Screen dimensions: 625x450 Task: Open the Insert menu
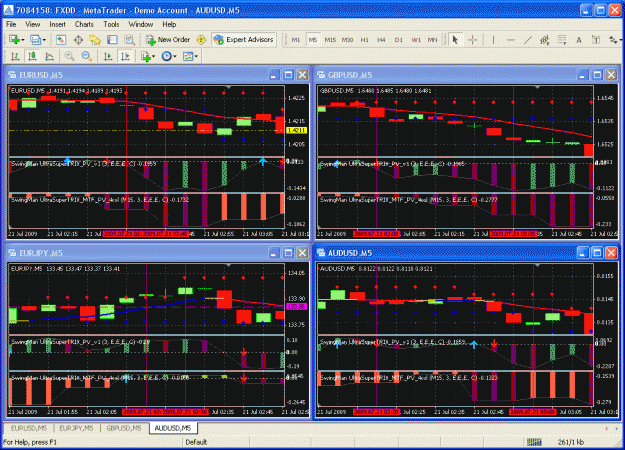[x=57, y=24]
